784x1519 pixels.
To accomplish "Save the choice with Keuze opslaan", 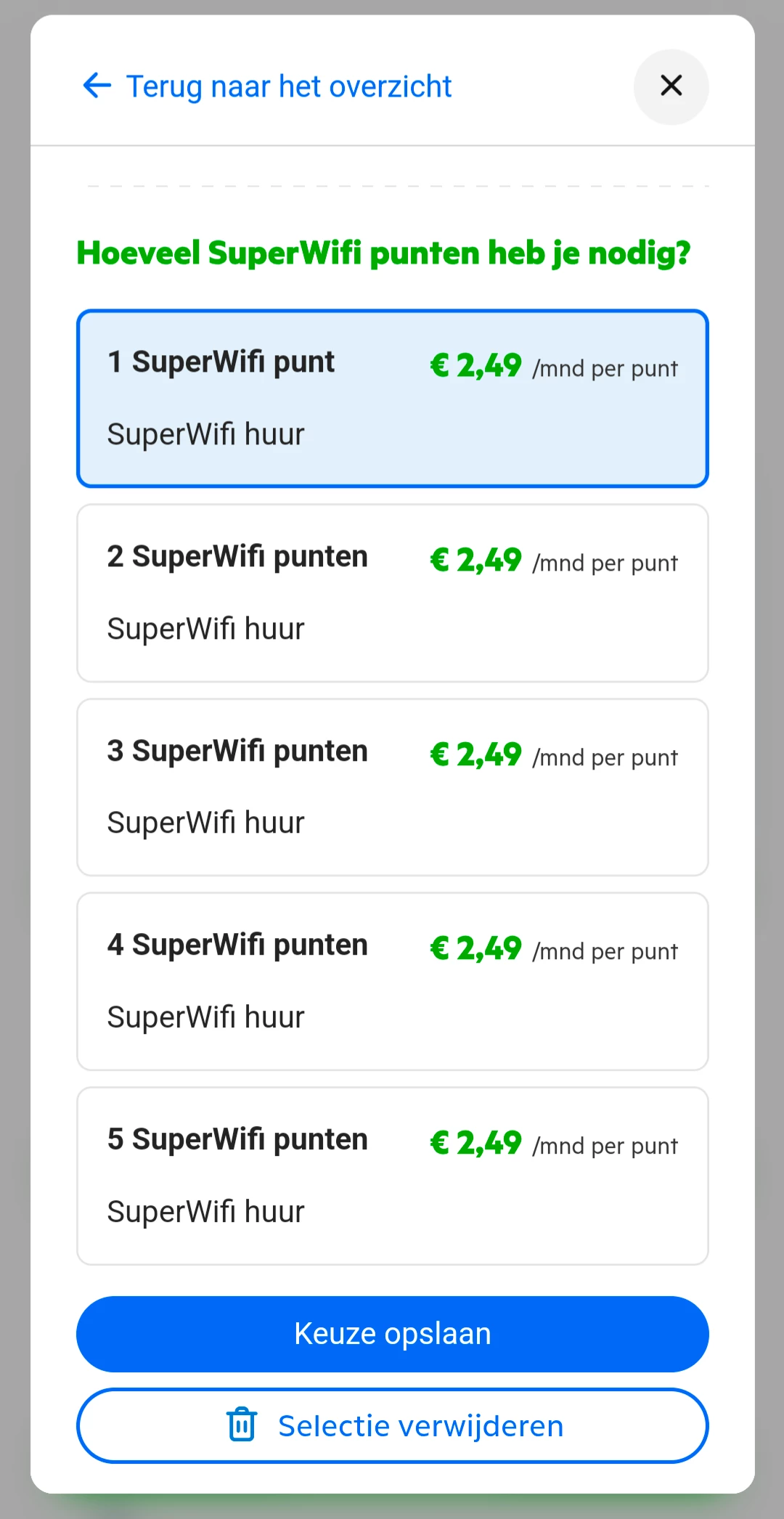I will click(x=392, y=1334).
